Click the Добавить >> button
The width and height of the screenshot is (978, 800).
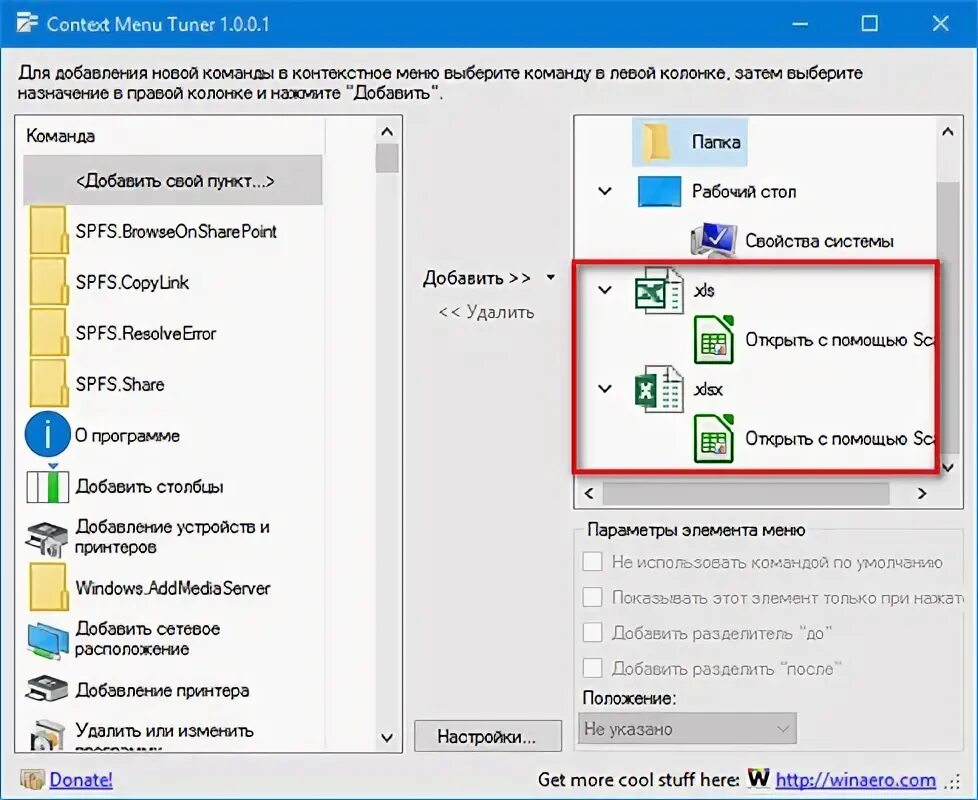pyautogui.click(x=477, y=277)
